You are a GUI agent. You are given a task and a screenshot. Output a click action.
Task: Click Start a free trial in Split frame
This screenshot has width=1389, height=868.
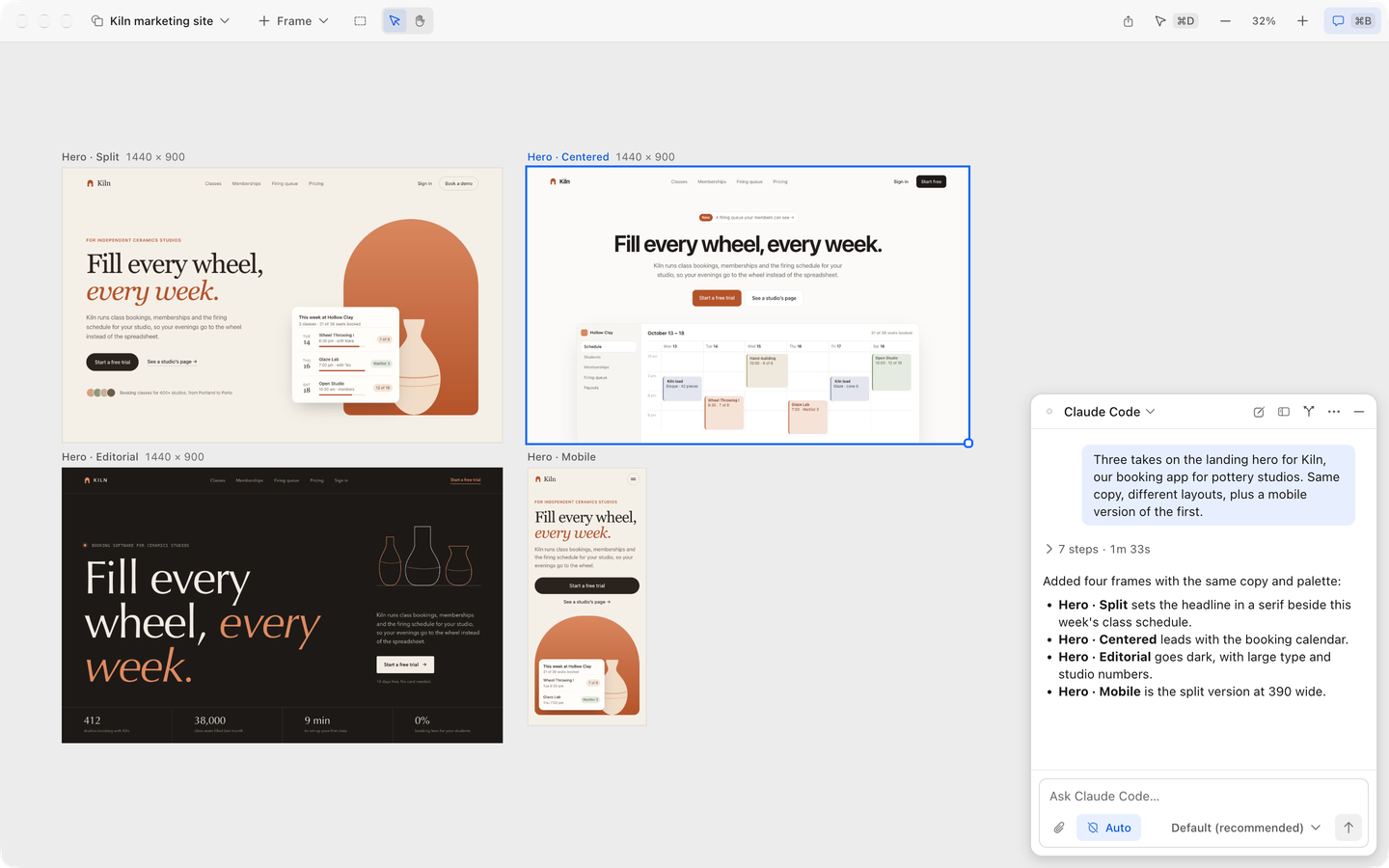click(x=112, y=362)
